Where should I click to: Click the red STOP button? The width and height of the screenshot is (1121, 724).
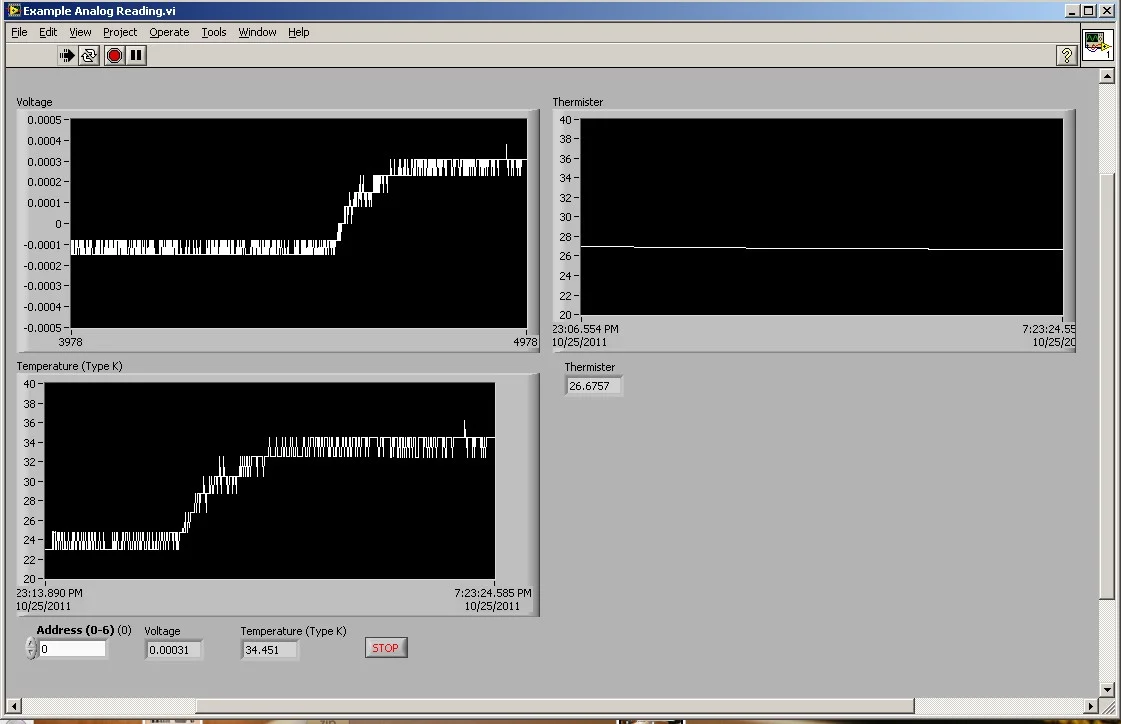pos(385,648)
